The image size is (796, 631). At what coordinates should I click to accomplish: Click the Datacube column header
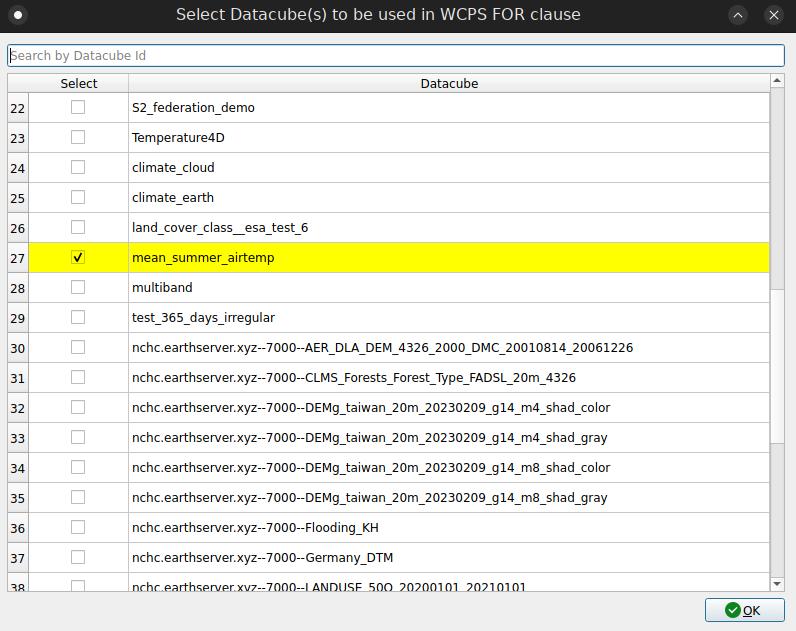point(449,83)
